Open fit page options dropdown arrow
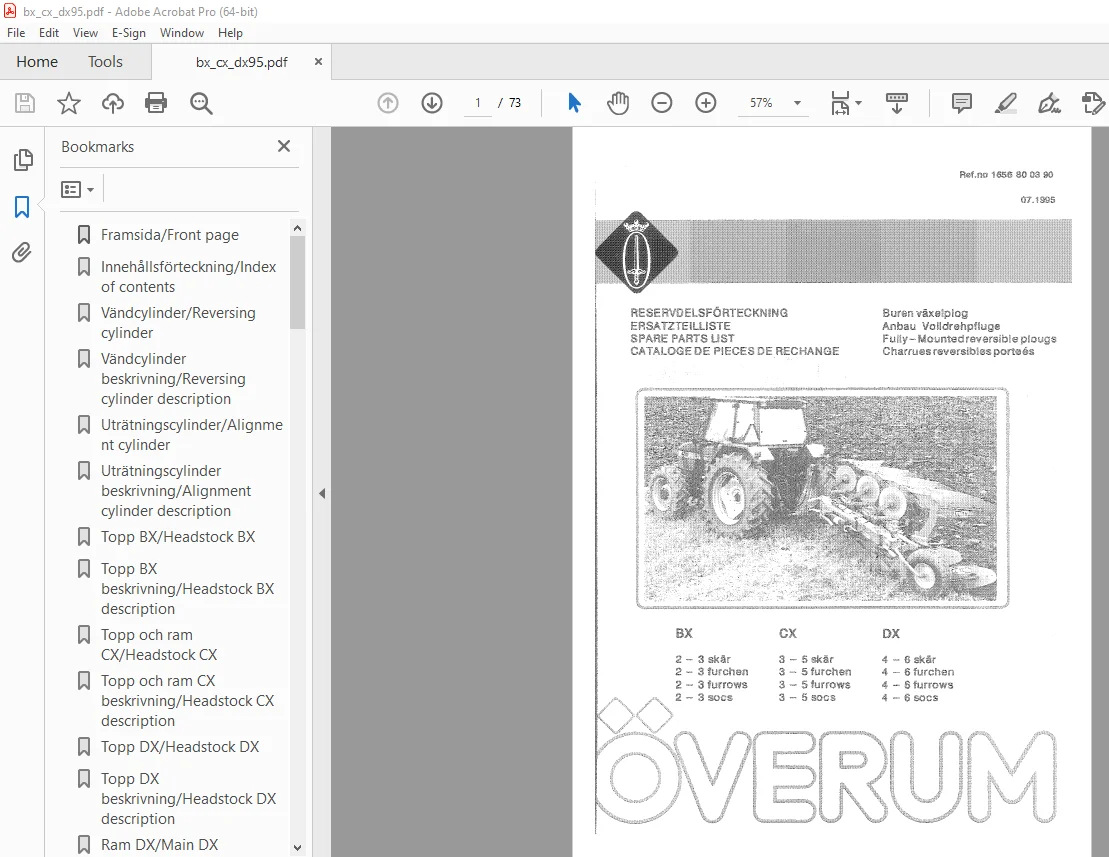 859,103
